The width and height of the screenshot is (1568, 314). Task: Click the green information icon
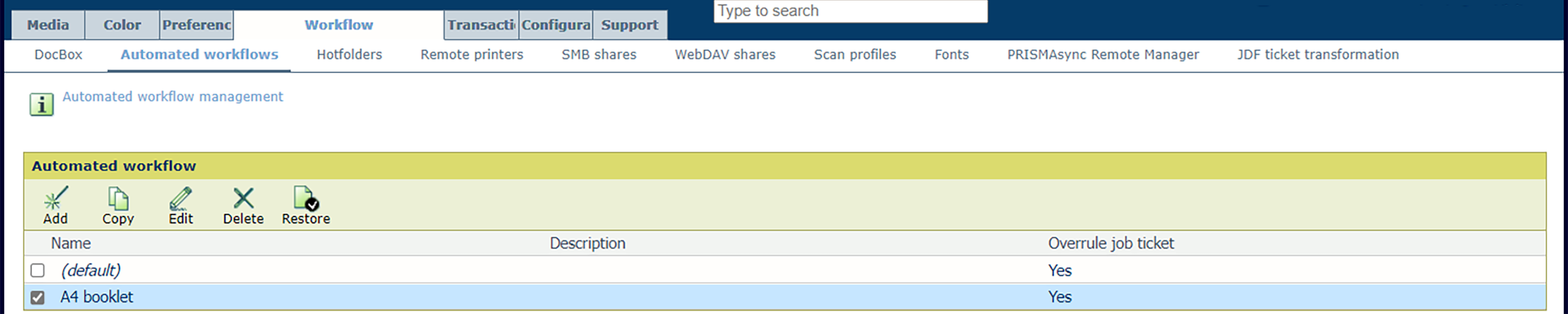point(42,105)
